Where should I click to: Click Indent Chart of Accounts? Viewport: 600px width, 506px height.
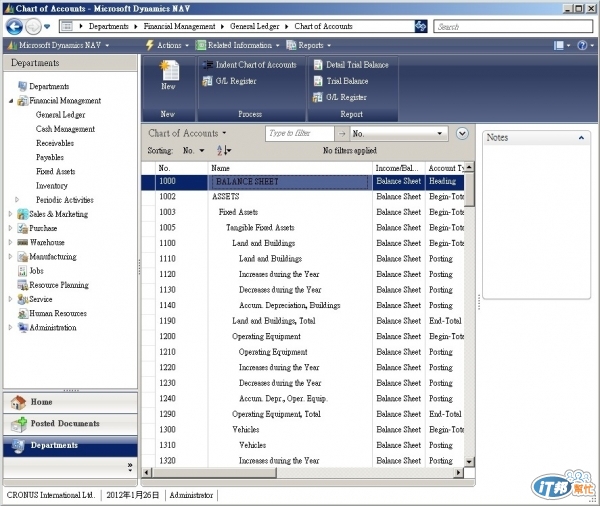click(250, 65)
